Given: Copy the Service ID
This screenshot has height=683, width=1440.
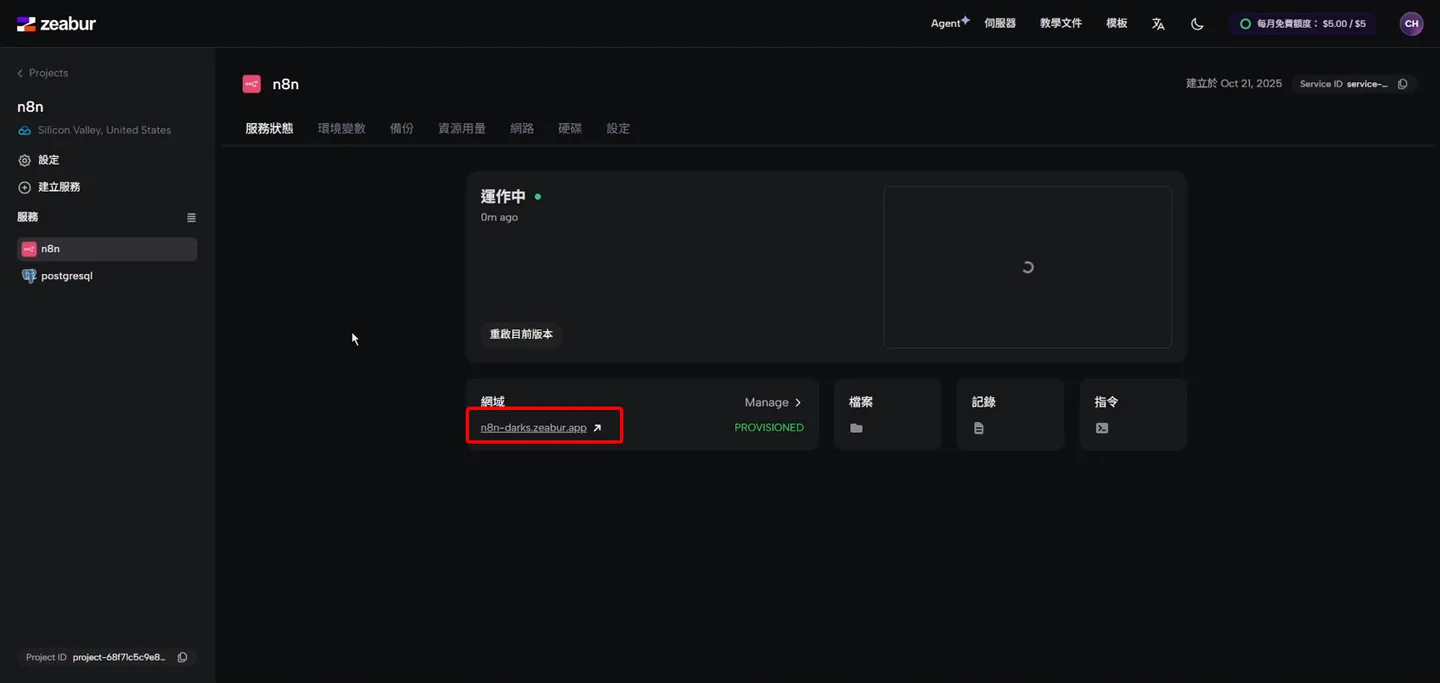Looking at the screenshot, I should 1402,84.
